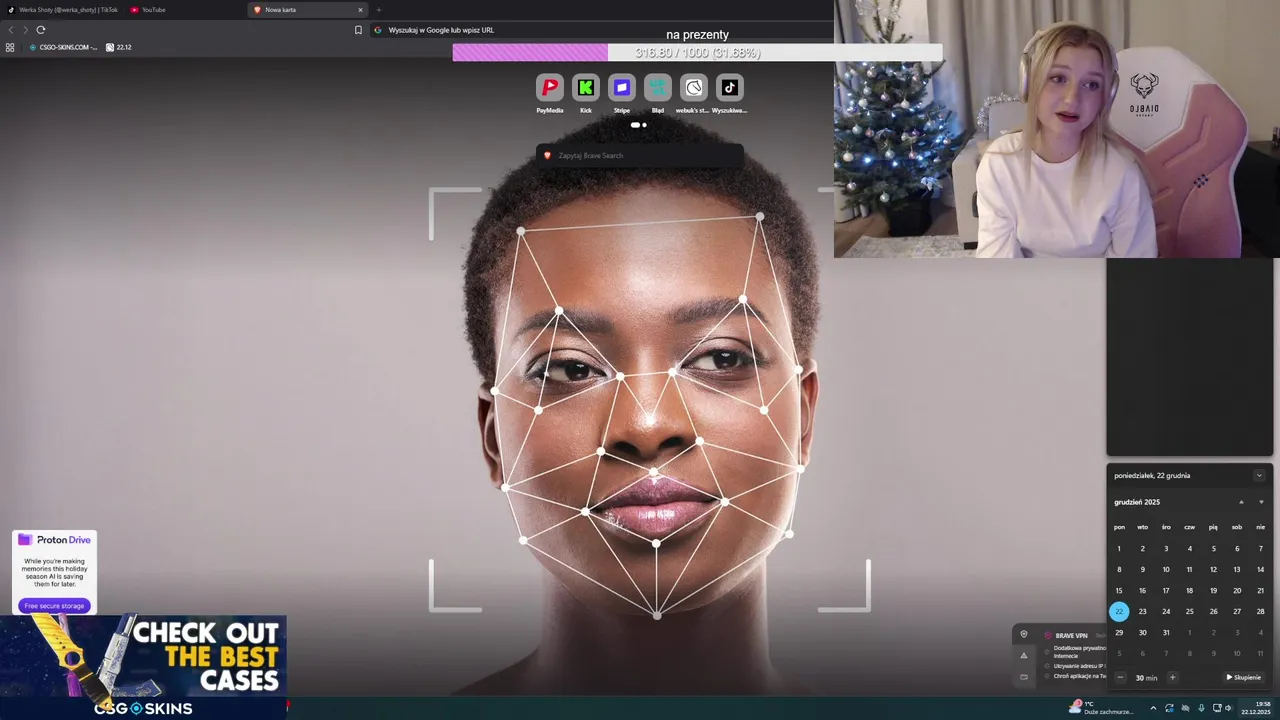This screenshot has width=1280, height=720.
Task: Start focus session with Skupienie button
Action: (1244, 677)
